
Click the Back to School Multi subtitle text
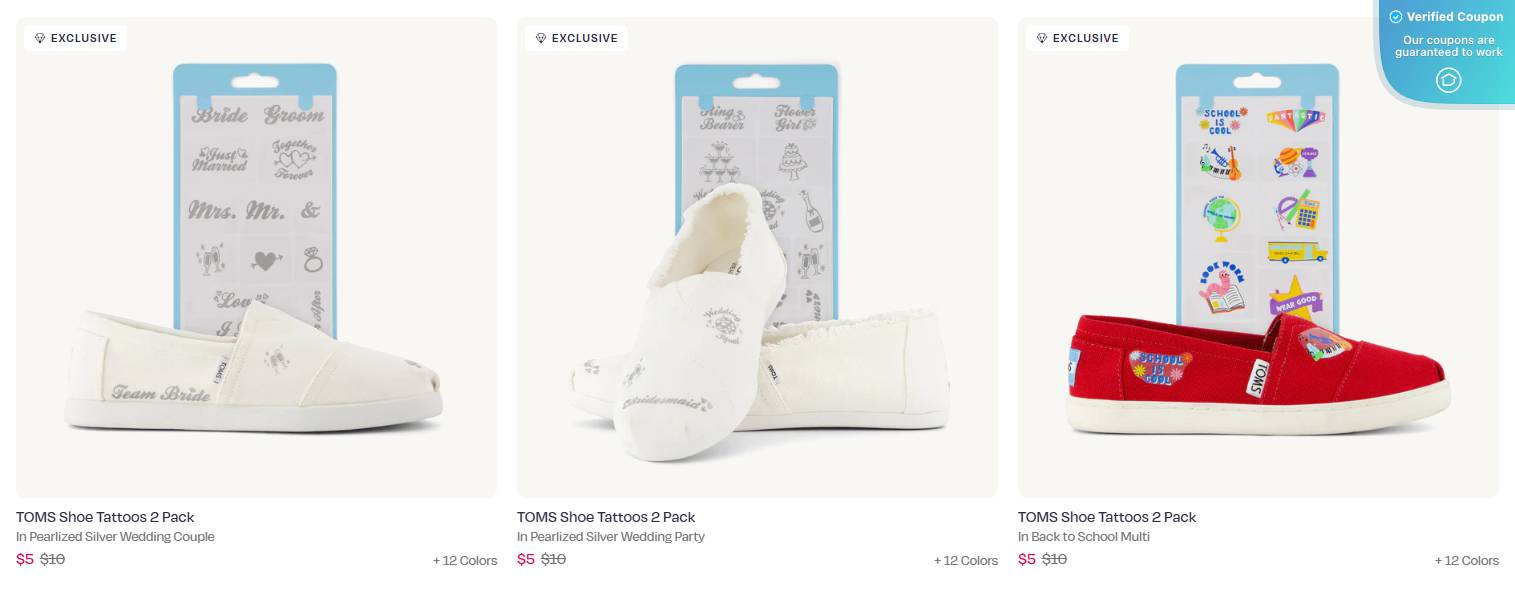coord(1084,536)
